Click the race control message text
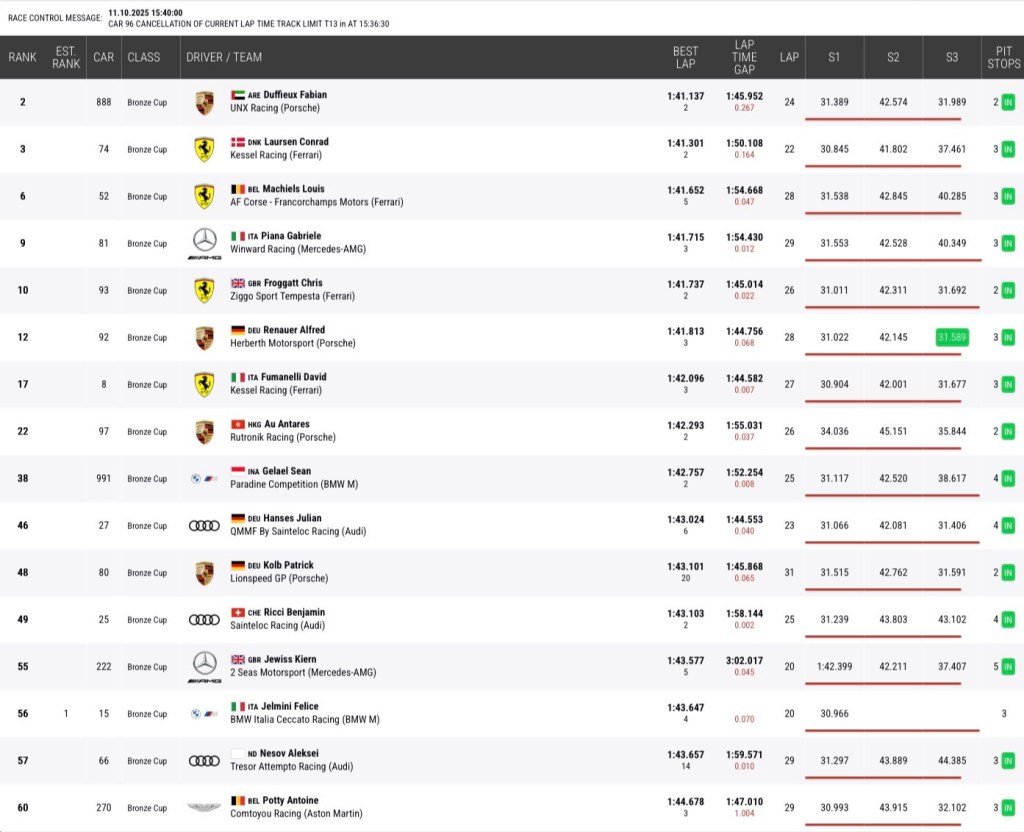 (x=248, y=24)
